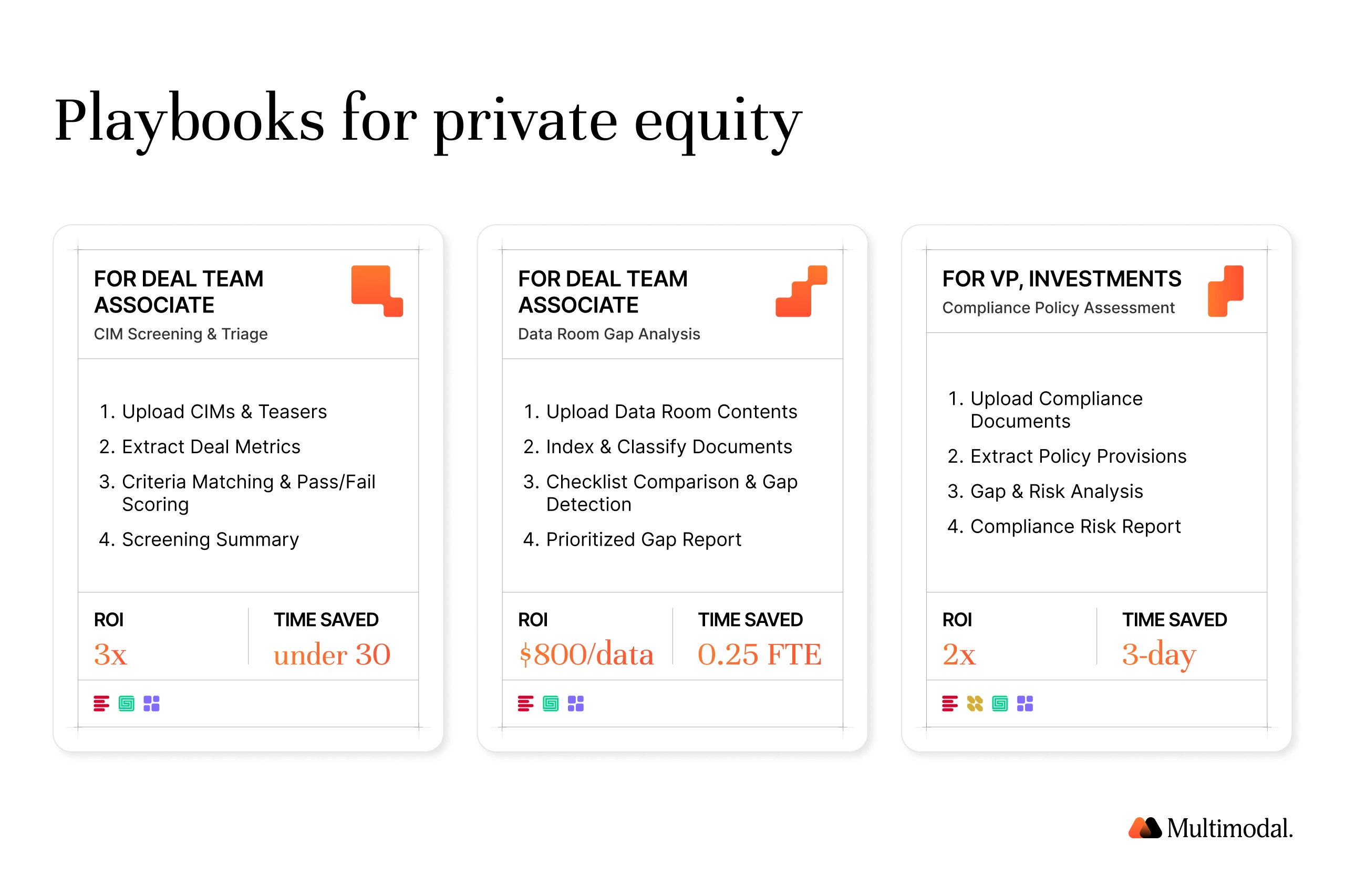Click the 'Playbooks for private equity' heading

(428, 120)
